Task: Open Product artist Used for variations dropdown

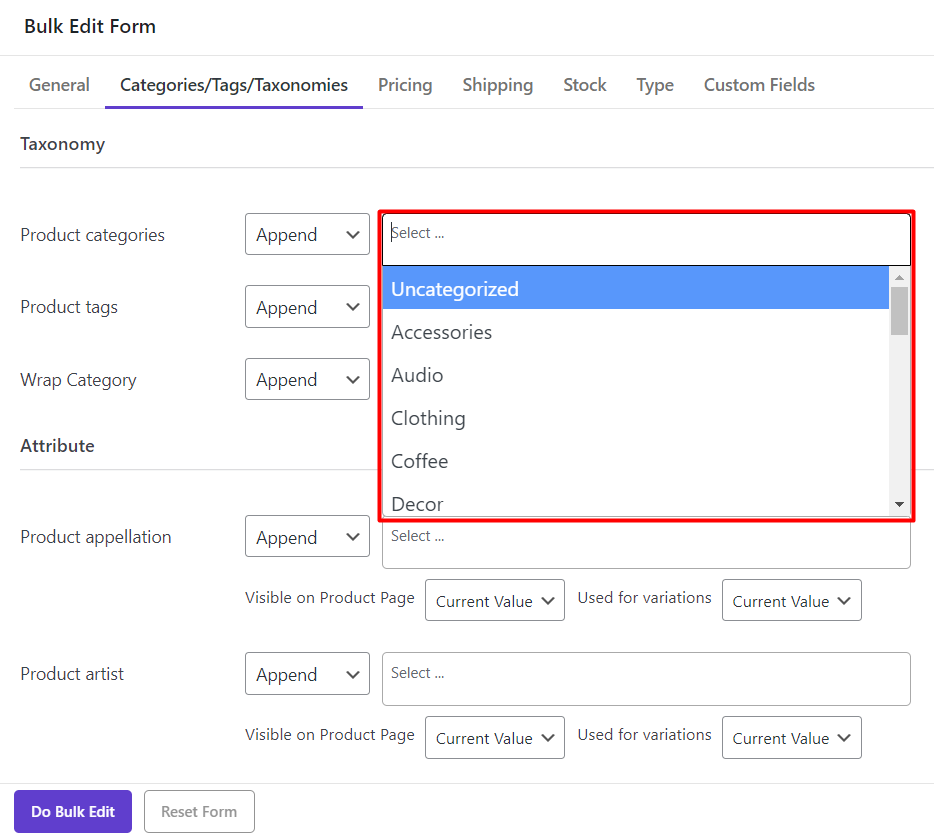Action: coord(791,738)
